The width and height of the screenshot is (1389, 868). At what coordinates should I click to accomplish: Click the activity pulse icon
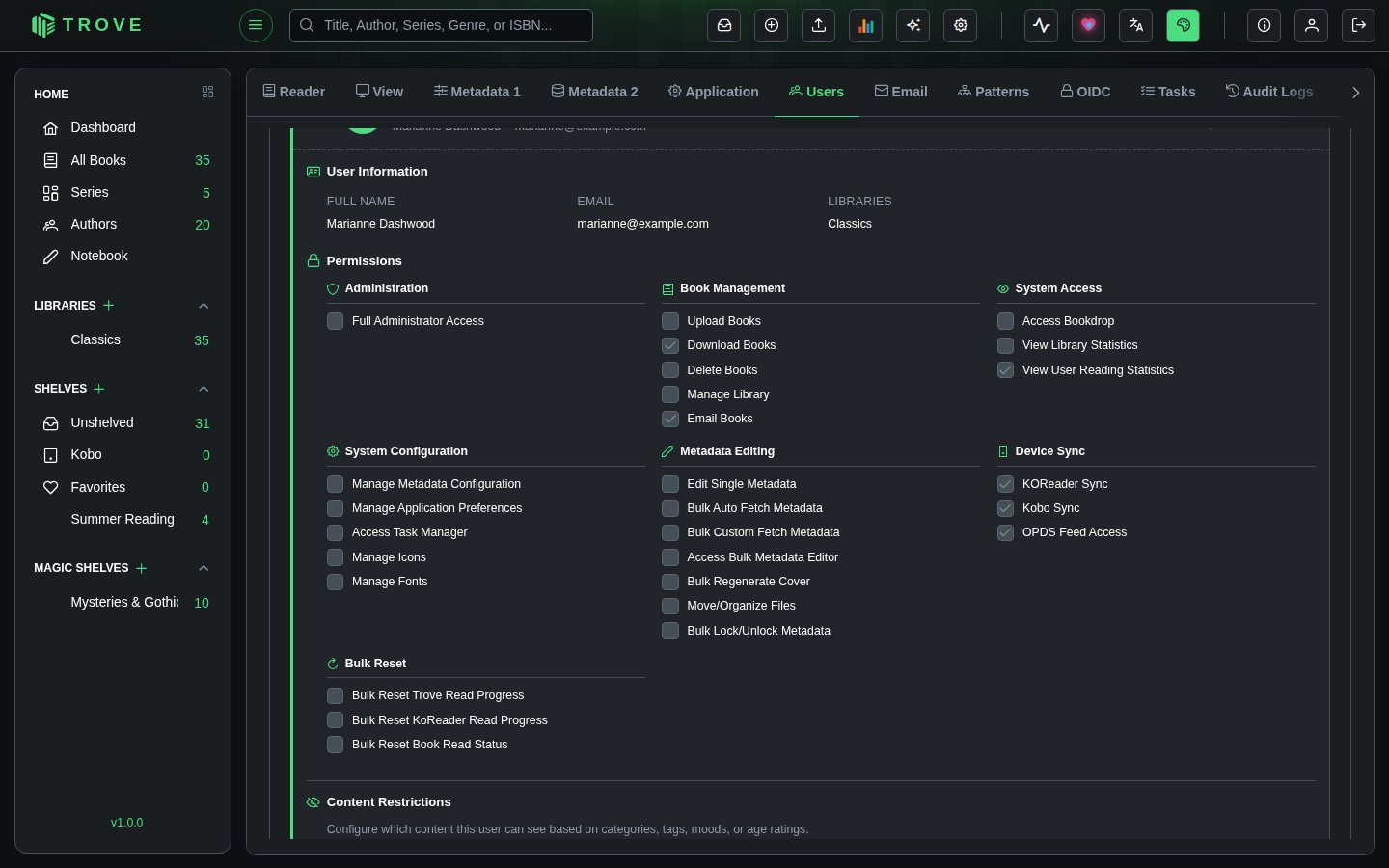click(1042, 26)
